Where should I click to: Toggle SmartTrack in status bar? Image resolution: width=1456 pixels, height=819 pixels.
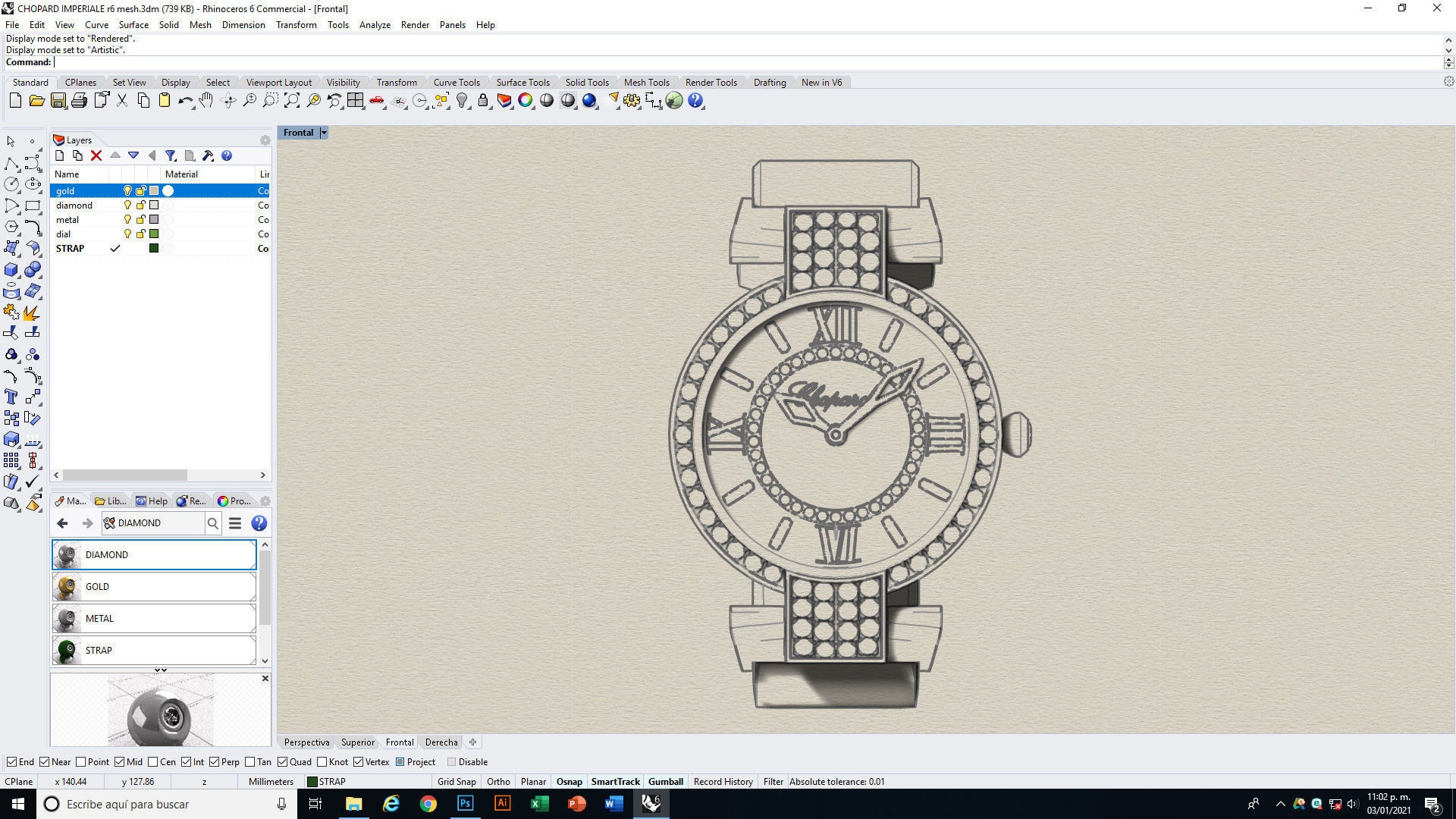(616, 782)
